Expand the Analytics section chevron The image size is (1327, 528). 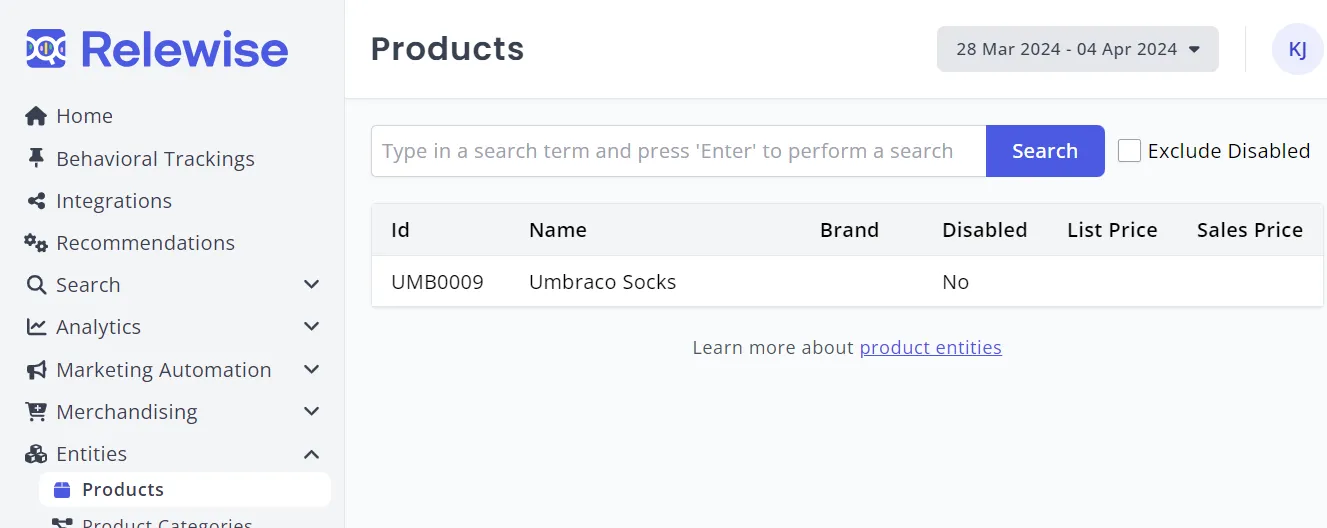click(311, 327)
